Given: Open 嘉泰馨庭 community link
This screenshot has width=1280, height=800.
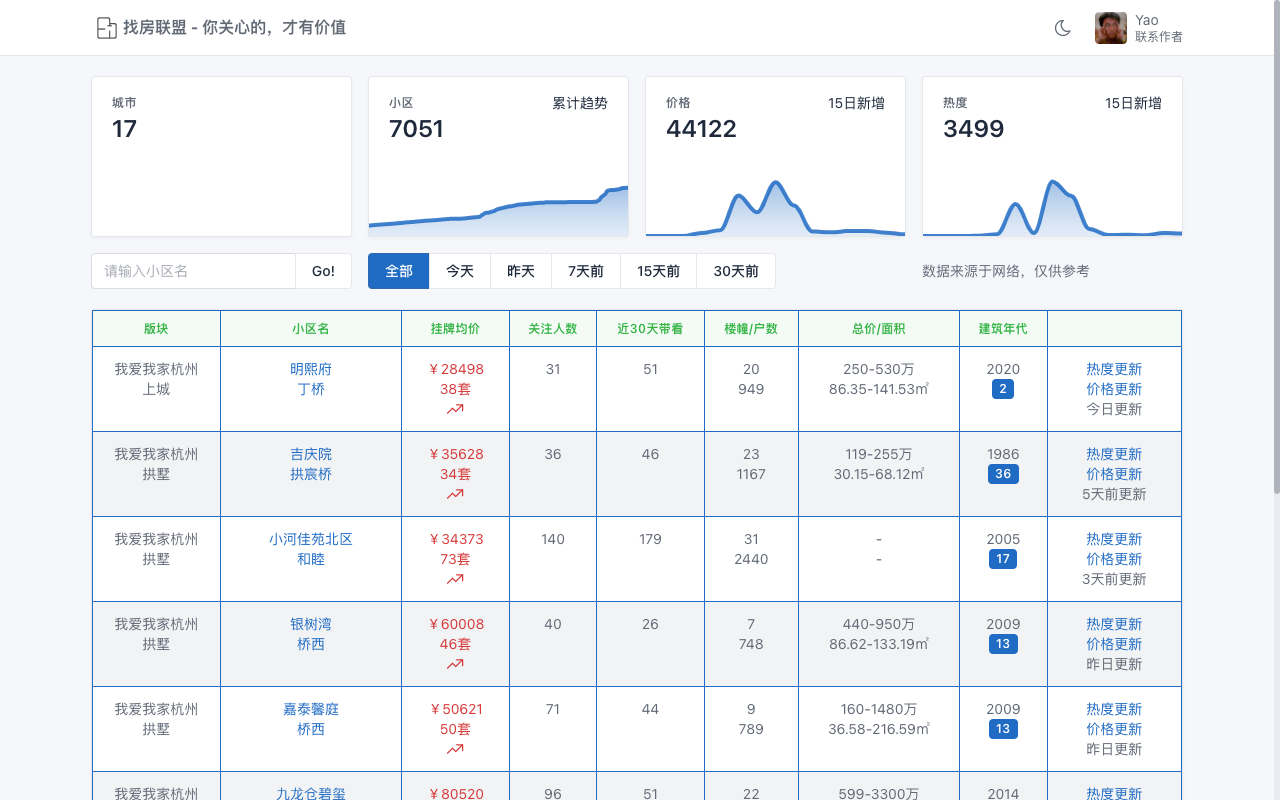Looking at the screenshot, I should pos(311,709).
